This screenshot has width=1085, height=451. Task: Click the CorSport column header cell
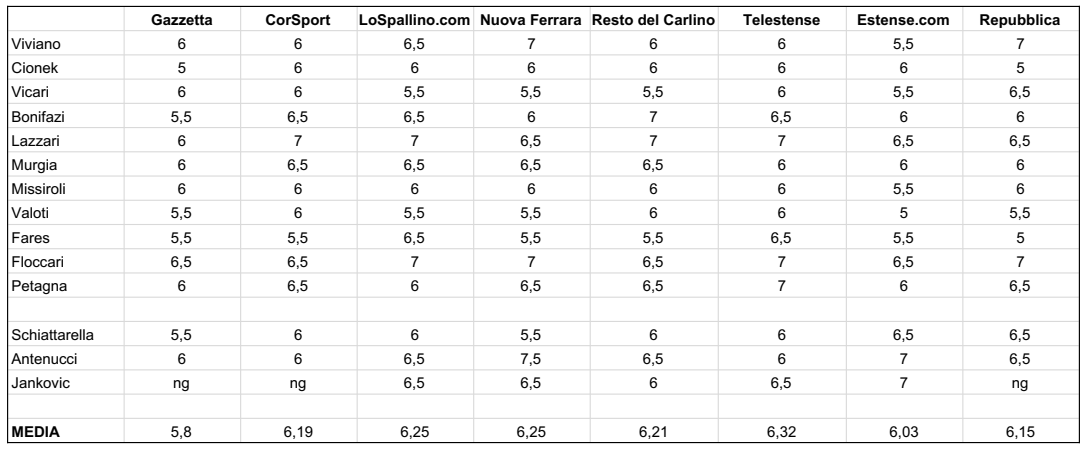pos(298,20)
